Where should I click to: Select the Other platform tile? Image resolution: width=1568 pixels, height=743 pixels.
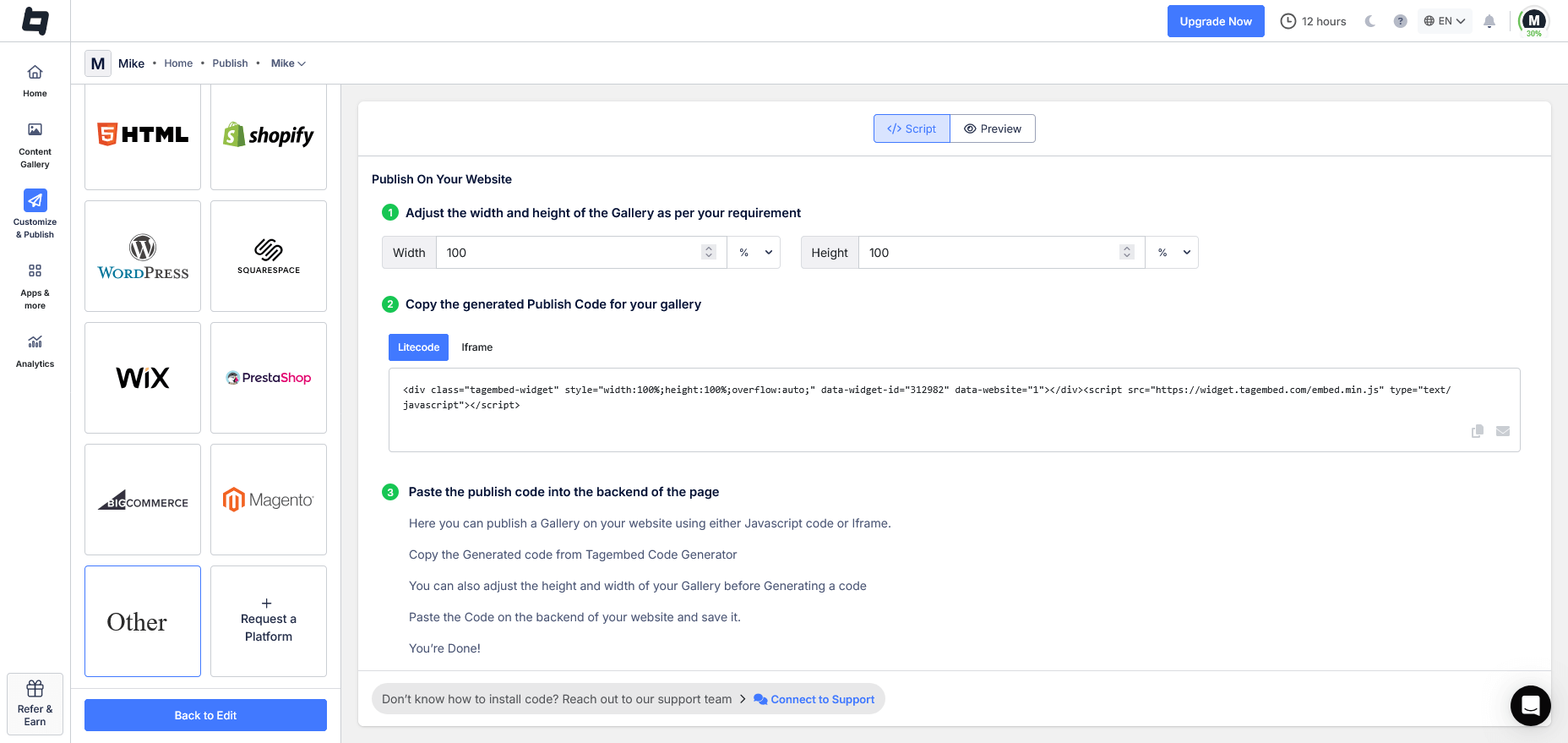tap(143, 621)
